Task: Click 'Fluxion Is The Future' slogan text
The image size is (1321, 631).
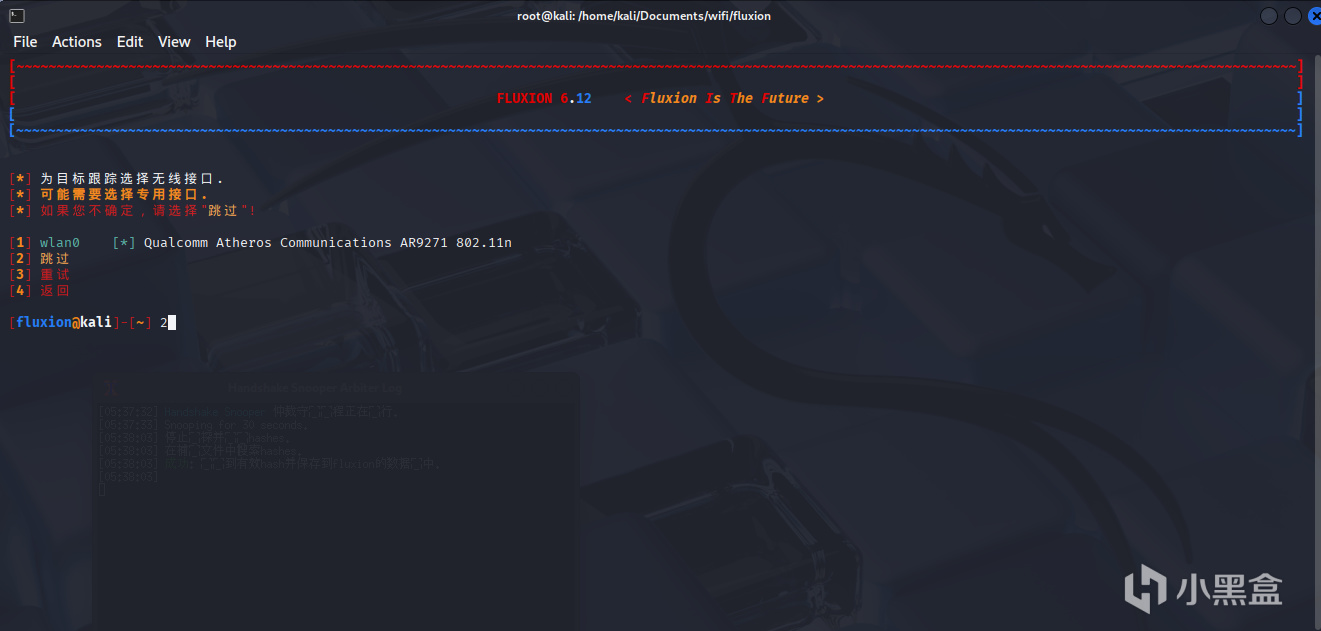Action: [724, 98]
